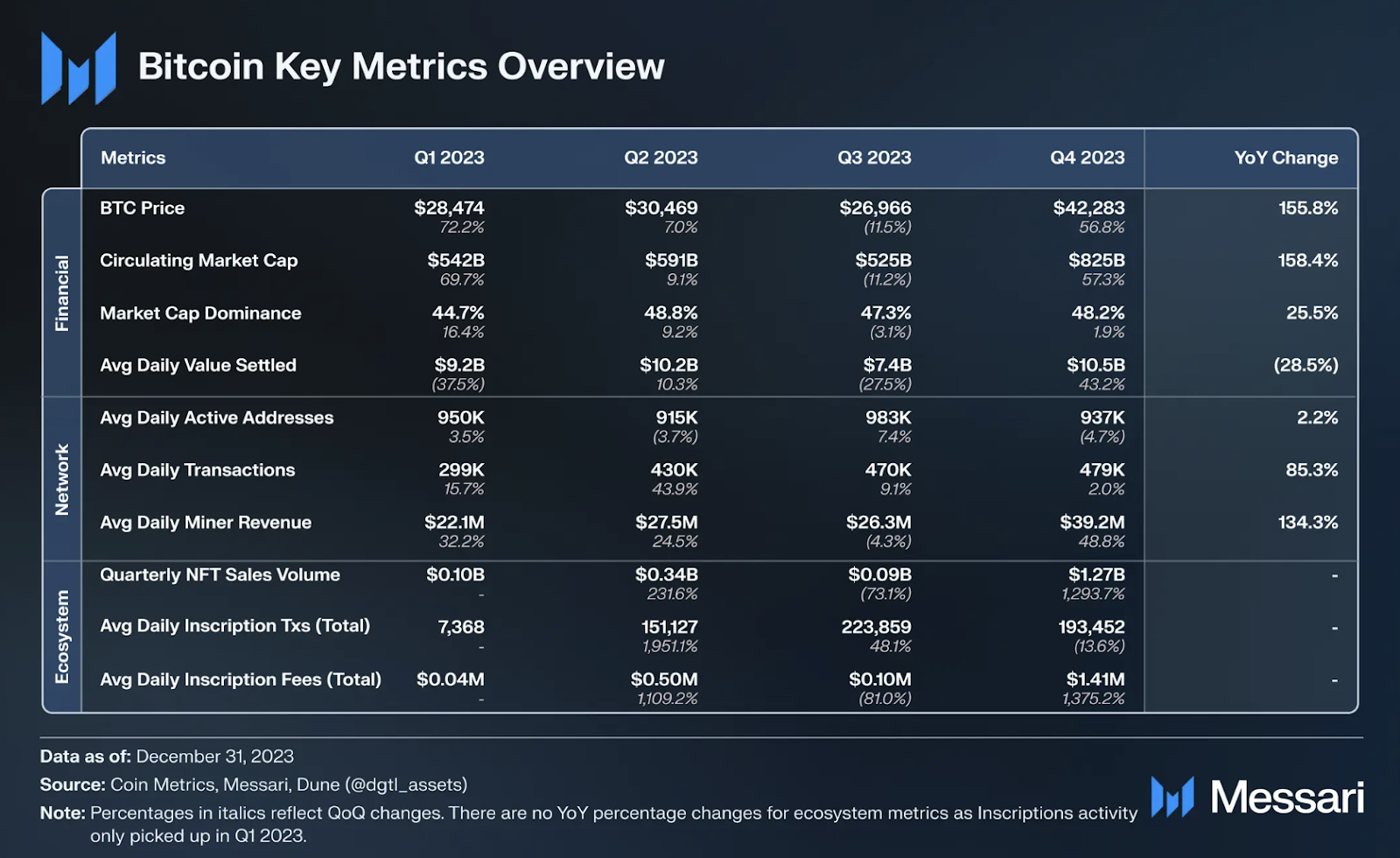The width and height of the screenshot is (1400, 858).
Task: Click the Bitcoin Key Metrics Overview title
Action: [401, 67]
